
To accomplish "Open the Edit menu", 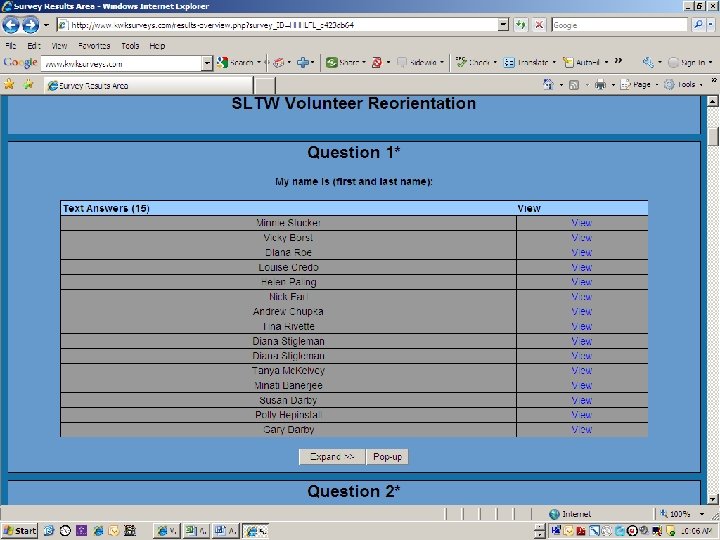I will [34, 46].
